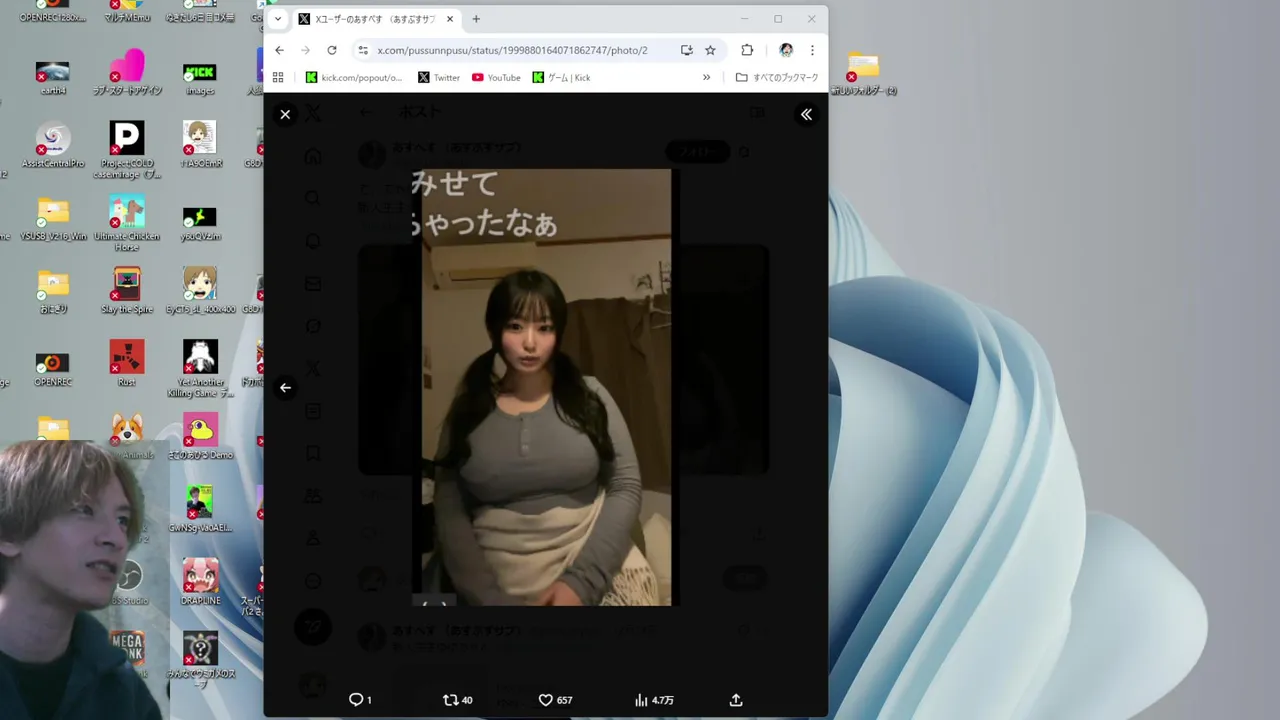Viewport: 1280px width, 720px height.
Task: Click the repost icon showing 40
Action: click(457, 700)
